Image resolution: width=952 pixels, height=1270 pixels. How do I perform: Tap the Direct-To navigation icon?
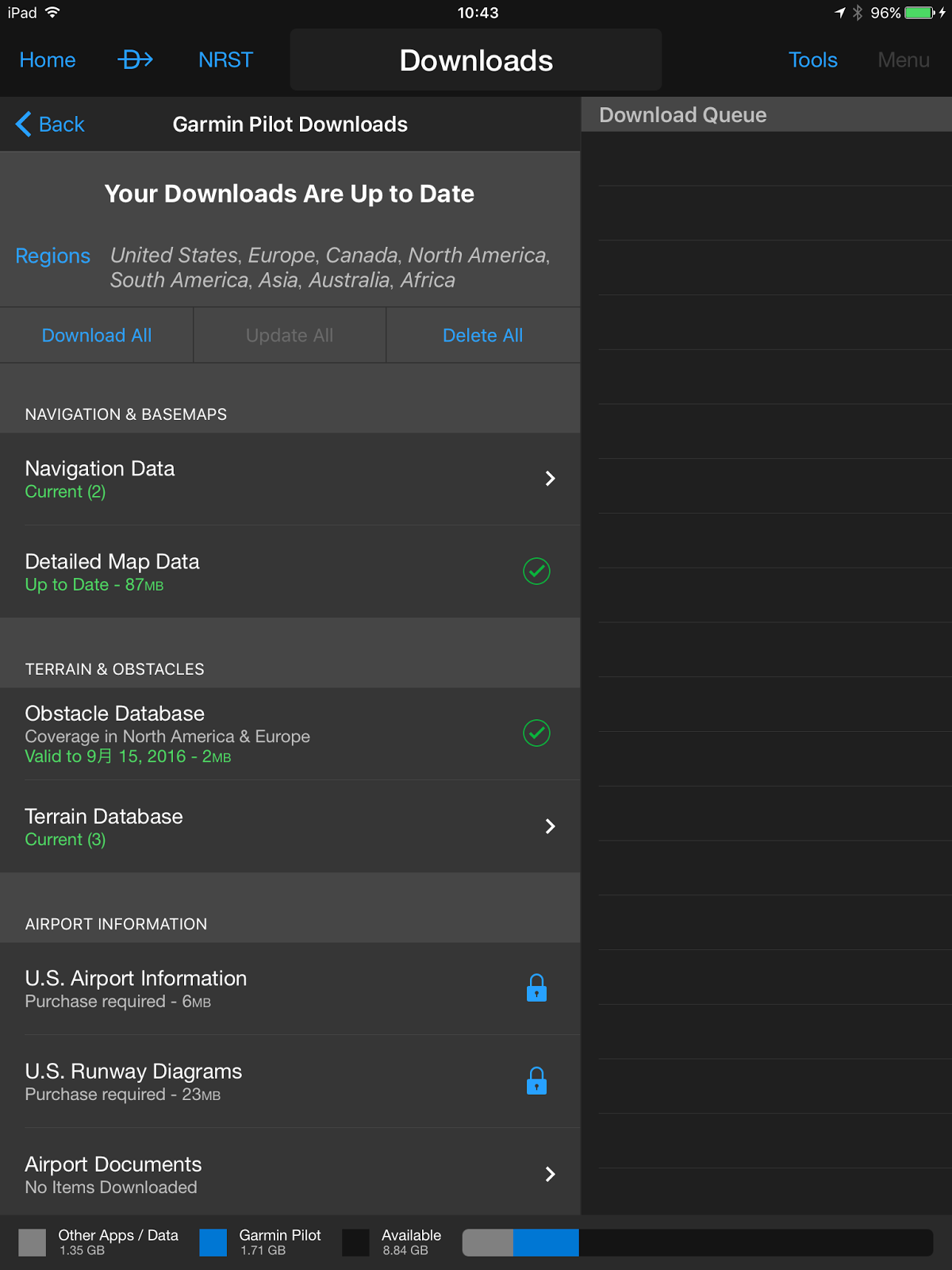click(x=136, y=60)
